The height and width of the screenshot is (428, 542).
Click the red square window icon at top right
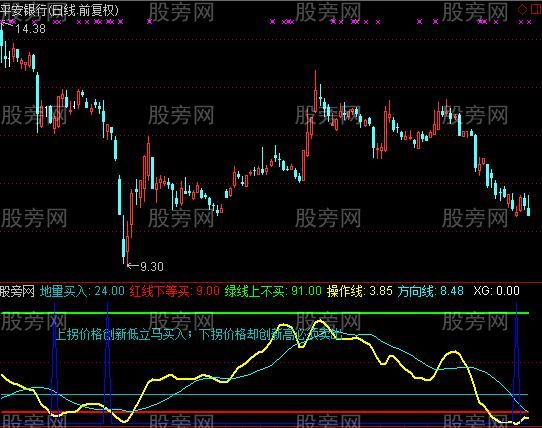click(536, 9)
